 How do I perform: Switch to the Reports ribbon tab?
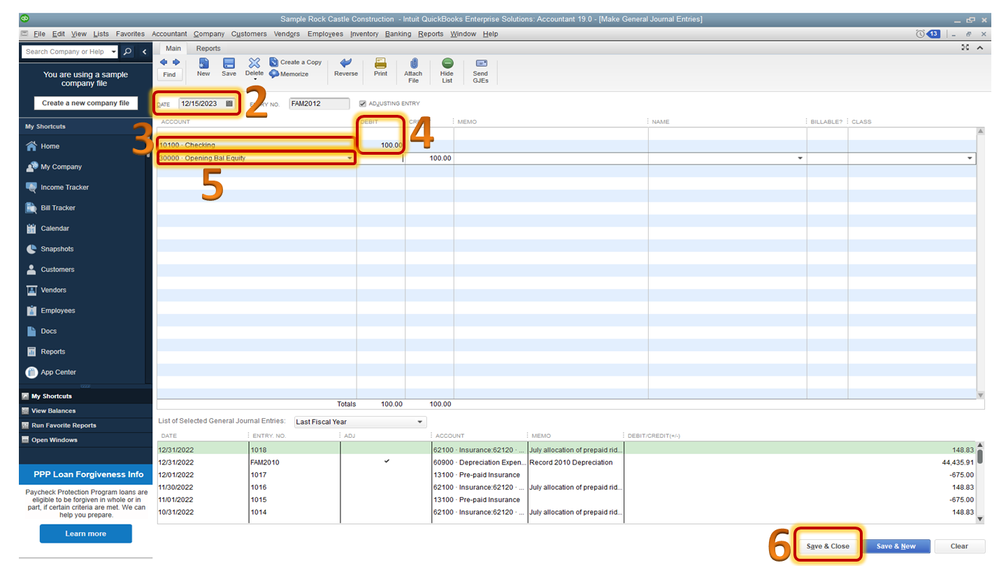(208, 48)
